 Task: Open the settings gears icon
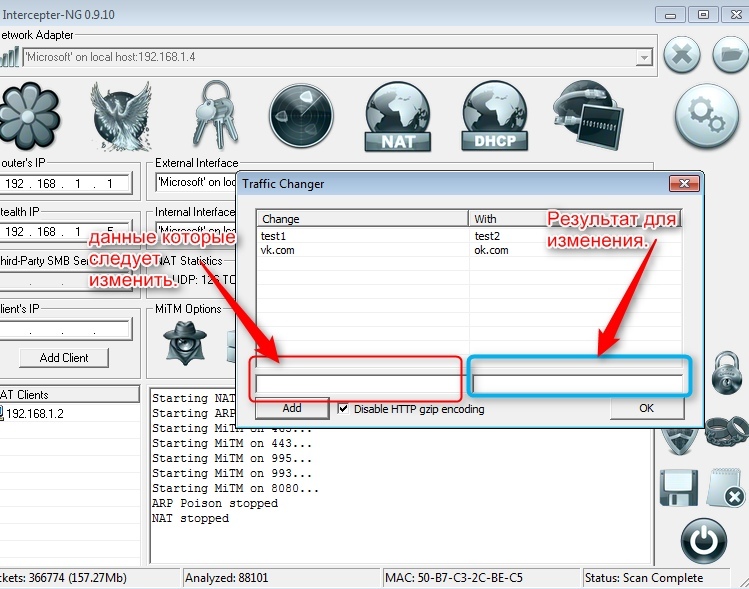[x=706, y=116]
